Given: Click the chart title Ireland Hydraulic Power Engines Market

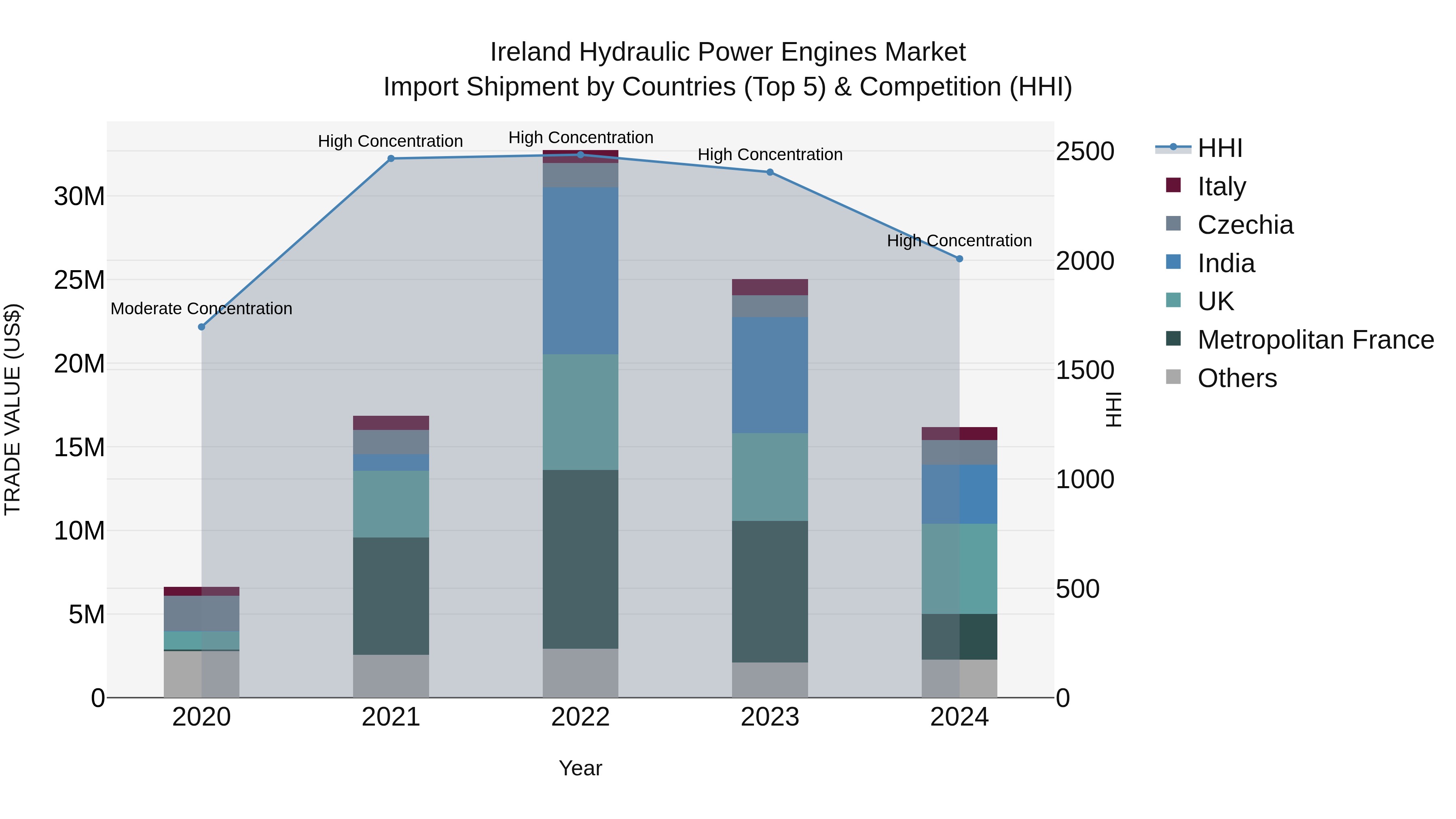Looking at the screenshot, I should pyautogui.click(x=728, y=52).
